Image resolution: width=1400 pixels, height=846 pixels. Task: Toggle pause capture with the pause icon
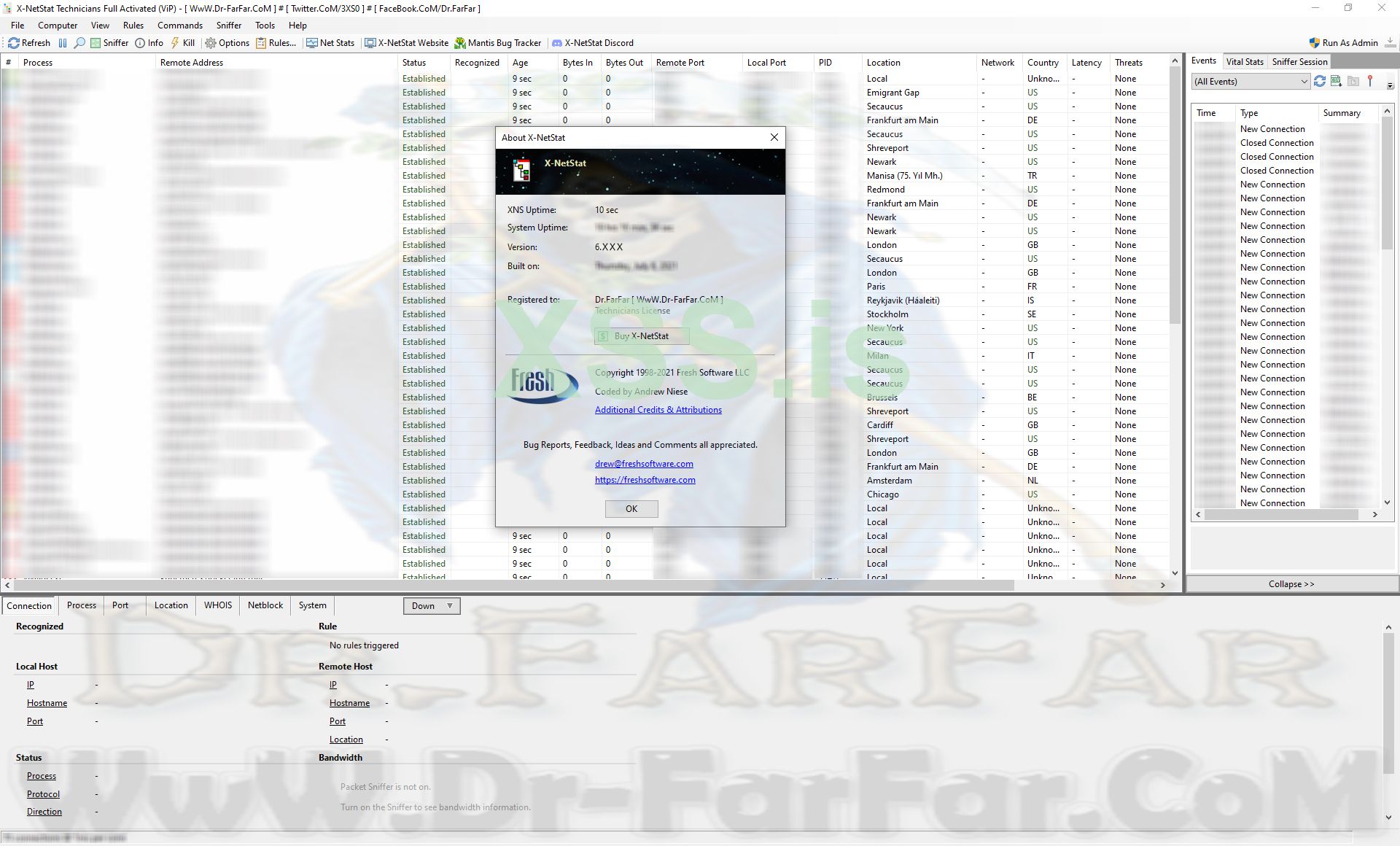coord(63,42)
